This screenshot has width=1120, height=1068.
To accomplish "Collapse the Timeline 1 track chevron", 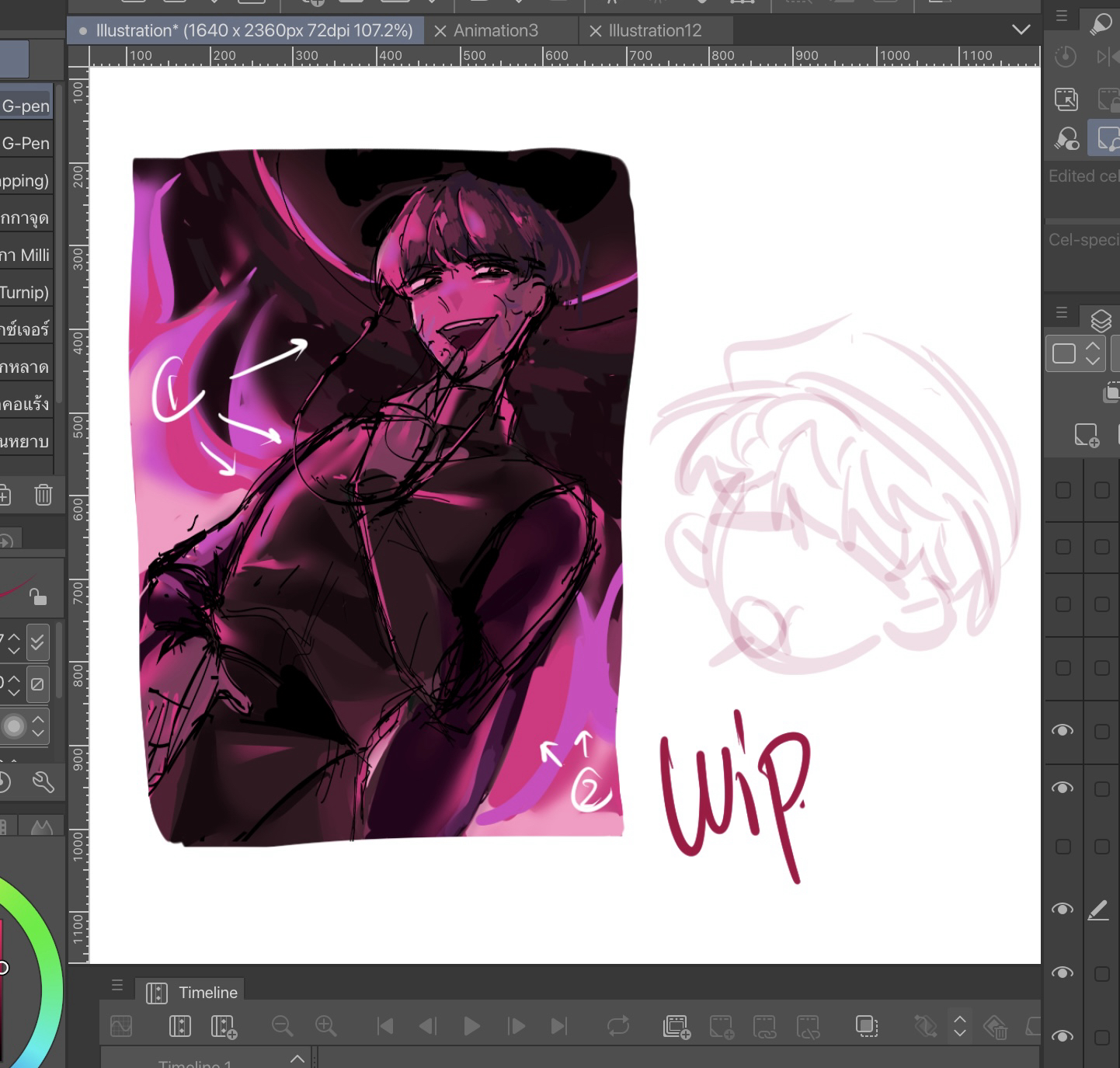I will (x=297, y=1059).
